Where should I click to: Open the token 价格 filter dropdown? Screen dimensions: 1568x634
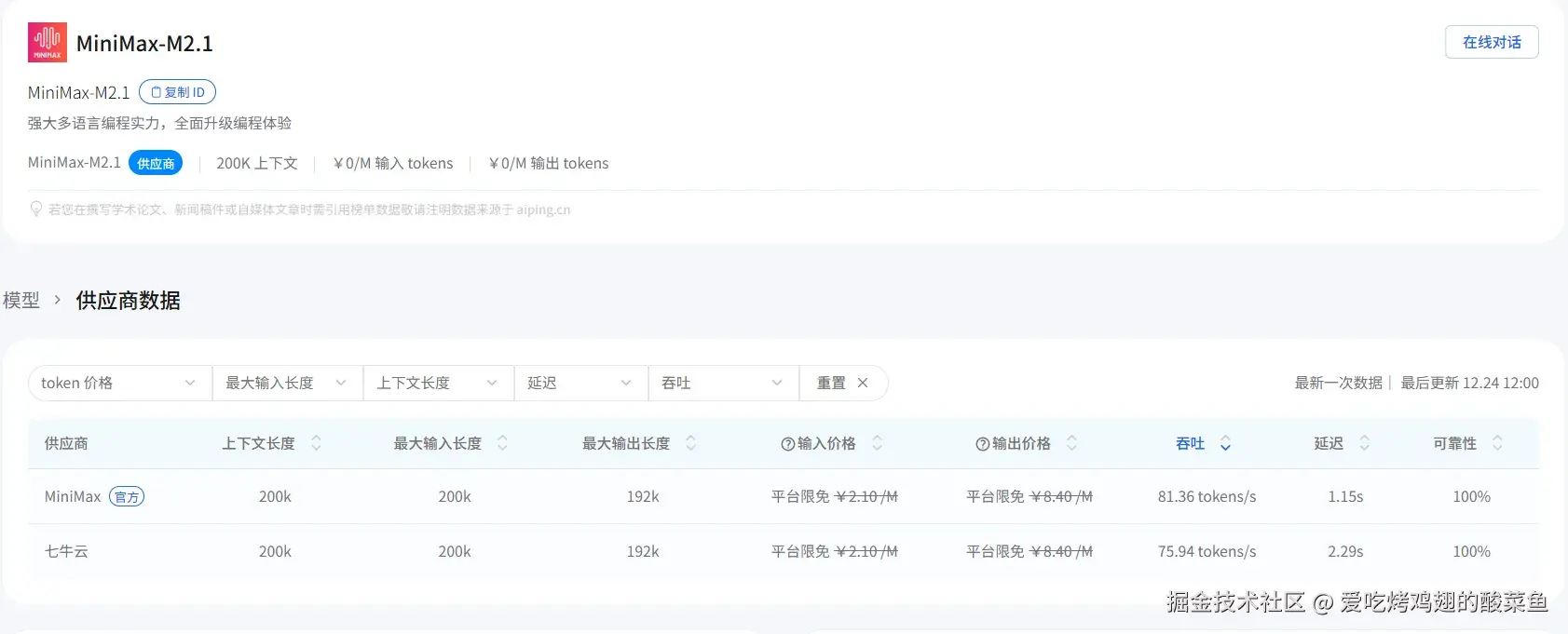[120, 383]
